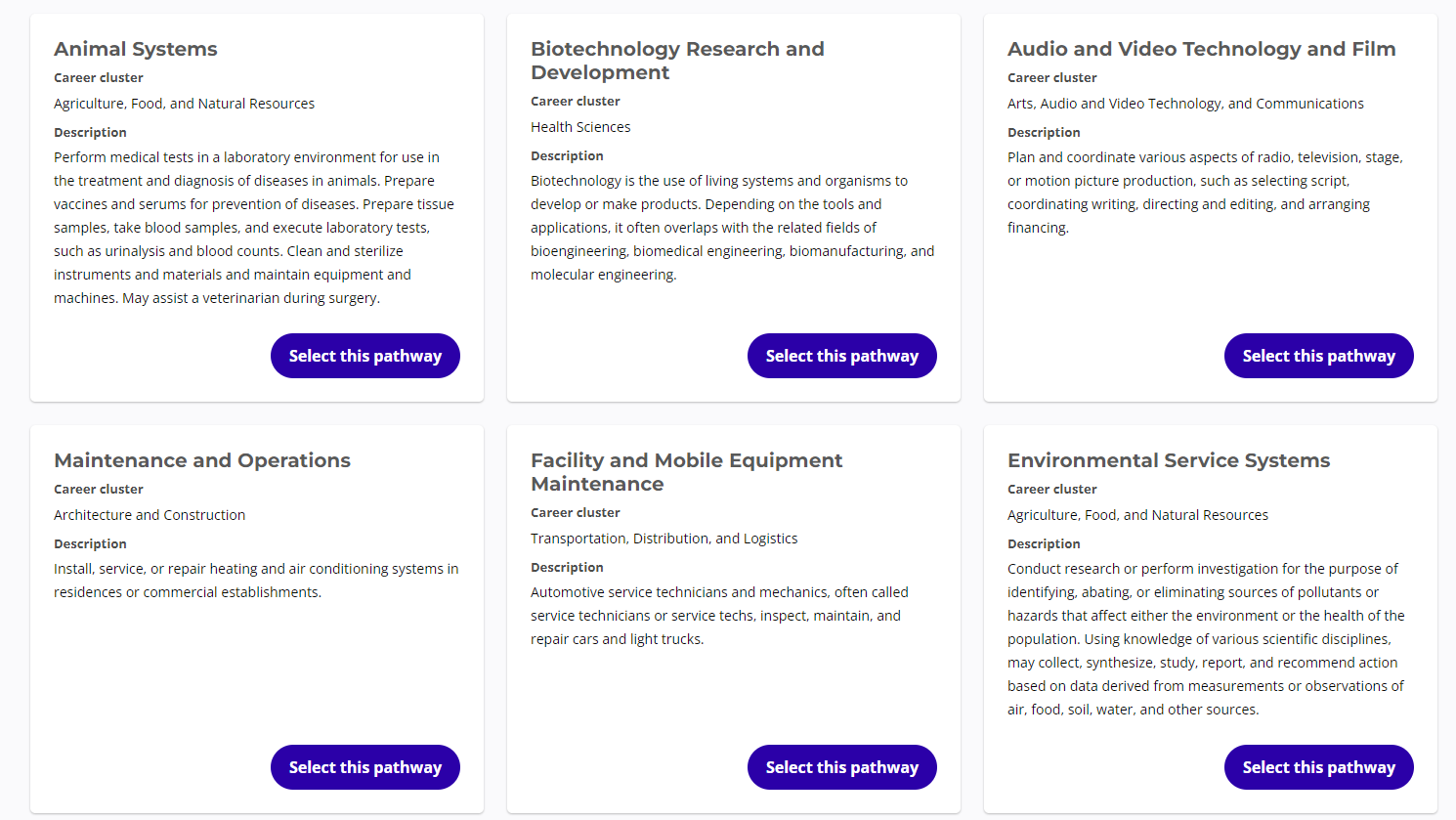Click the Health Sciences career cluster text
The height and width of the screenshot is (820, 1456).
tap(580, 127)
